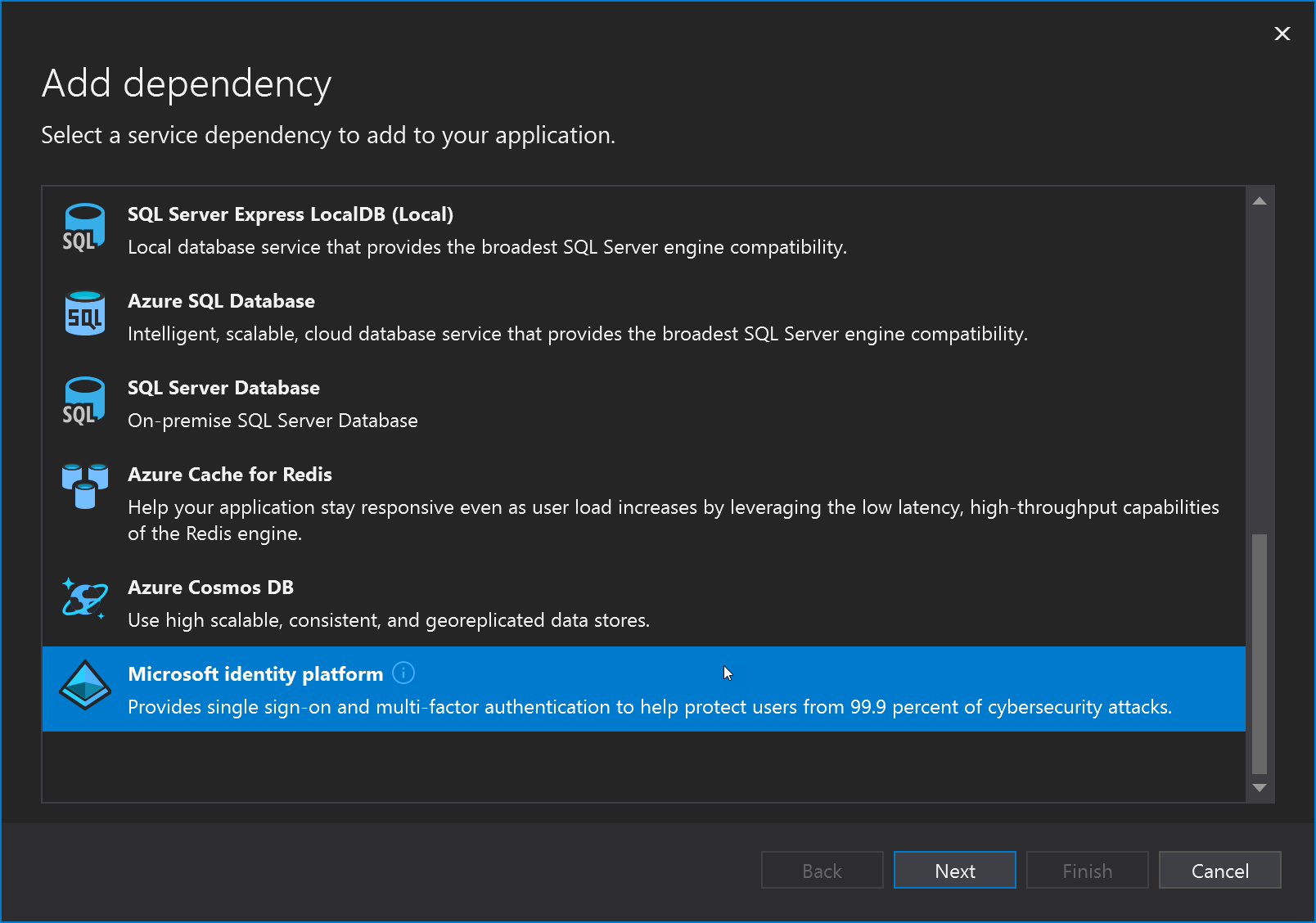Click the Azure SQL Database icon
Screen dimensions: 1316x923
pos(84,313)
